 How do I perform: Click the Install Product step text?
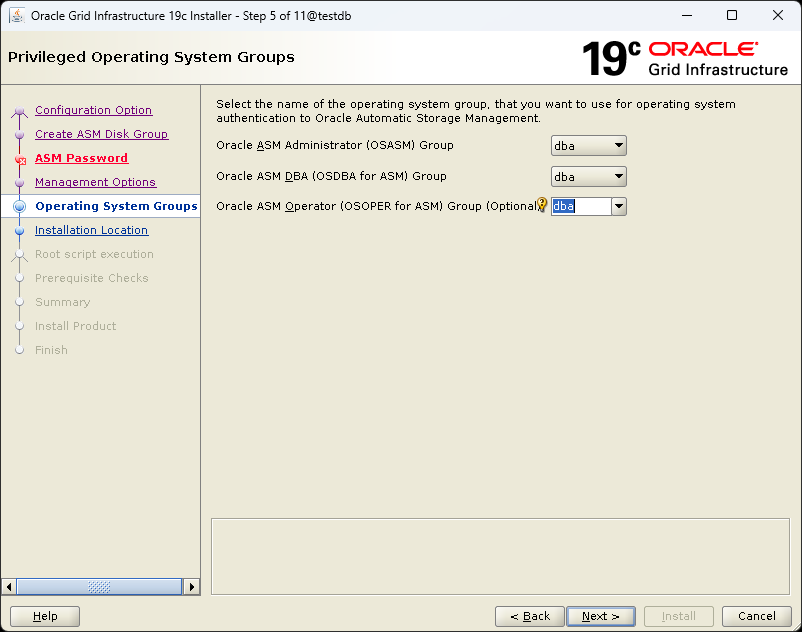point(75,326)
